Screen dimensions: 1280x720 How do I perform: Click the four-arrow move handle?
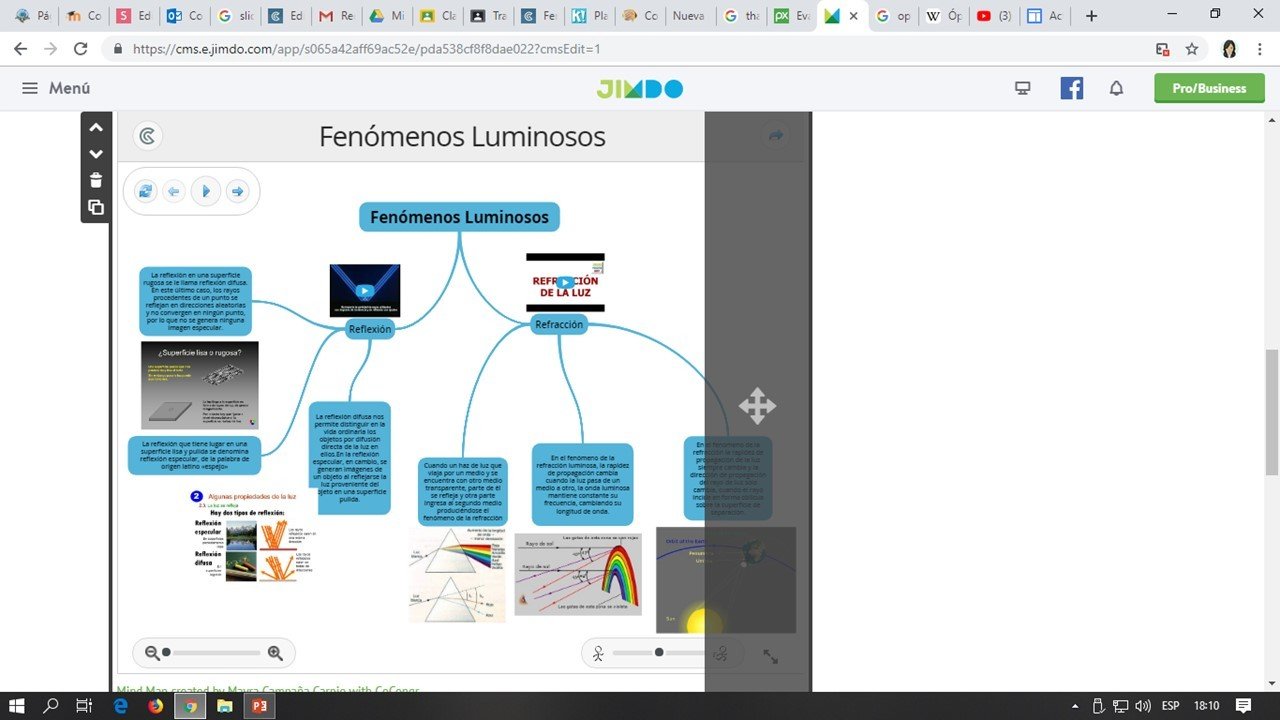[x=757, y=406]
